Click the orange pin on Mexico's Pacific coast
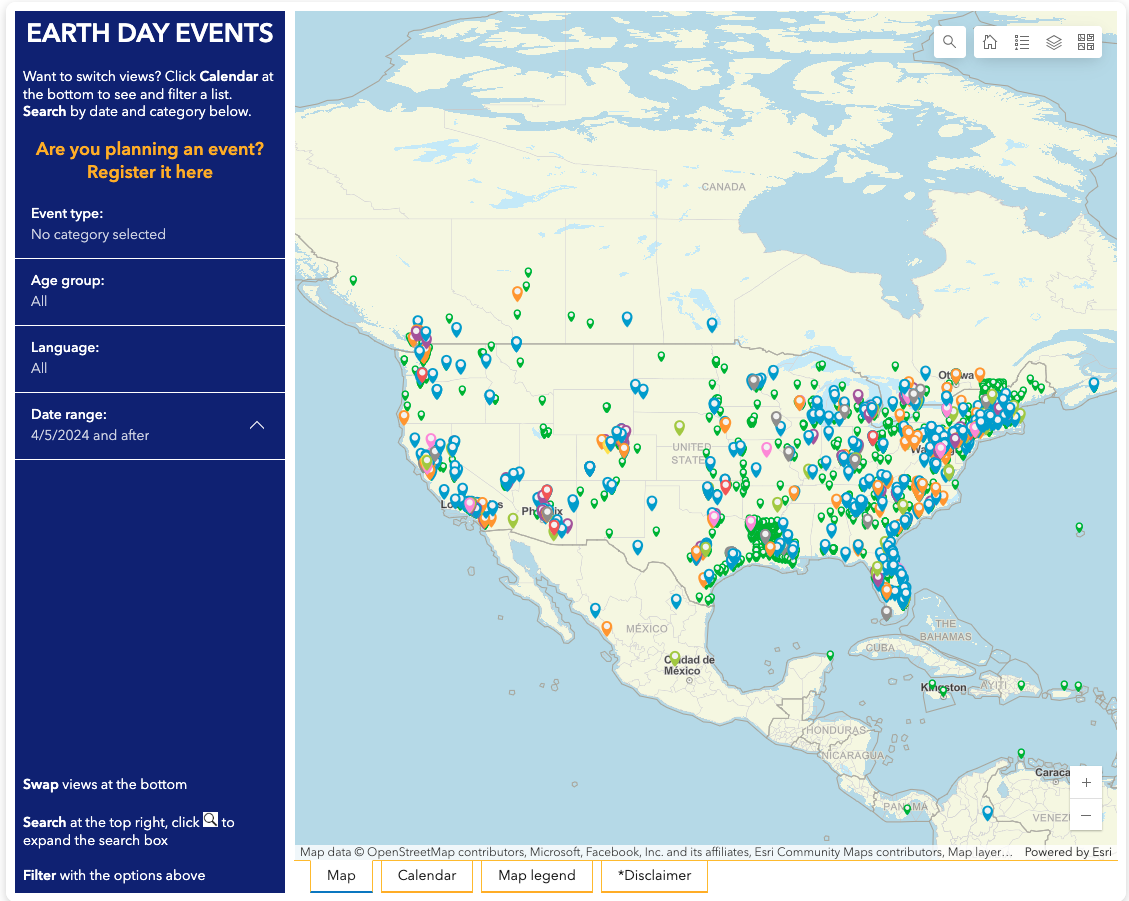This screenshot has width=1129, height=901. coord(606,628)
